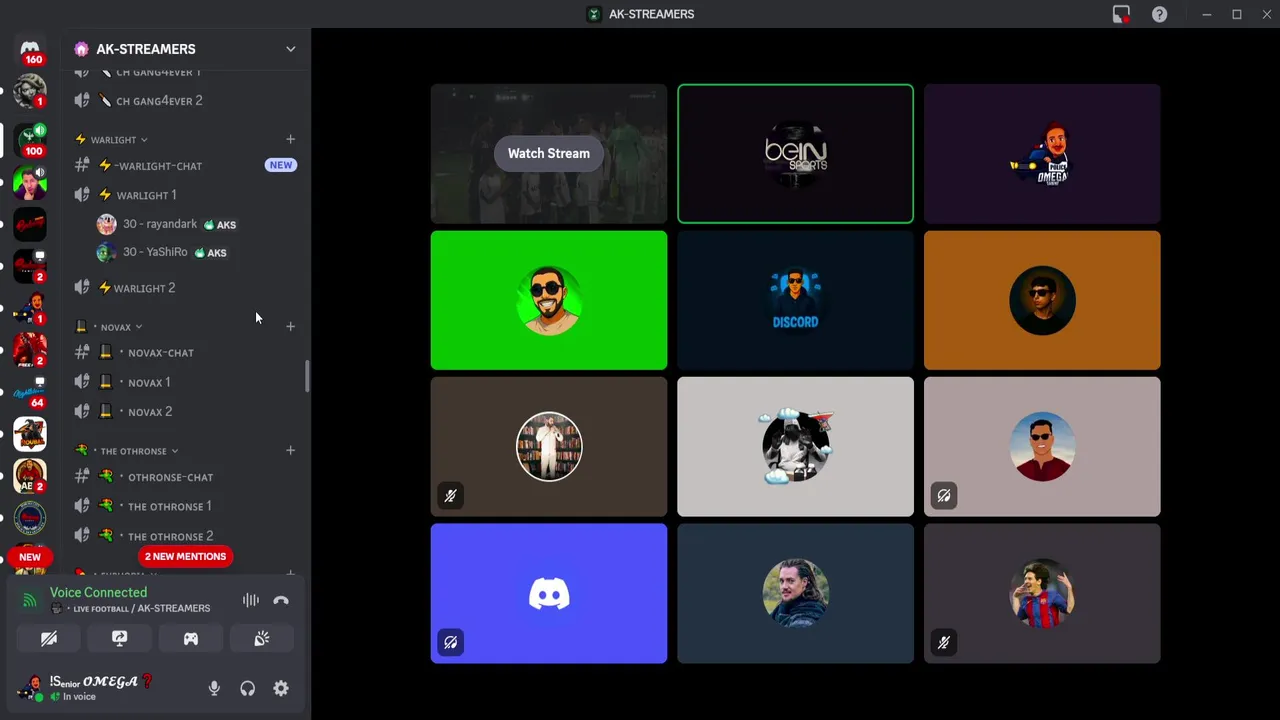Deafen with headphones icon
Viewport: 1280px width, 720px height.
coord(247,688)
